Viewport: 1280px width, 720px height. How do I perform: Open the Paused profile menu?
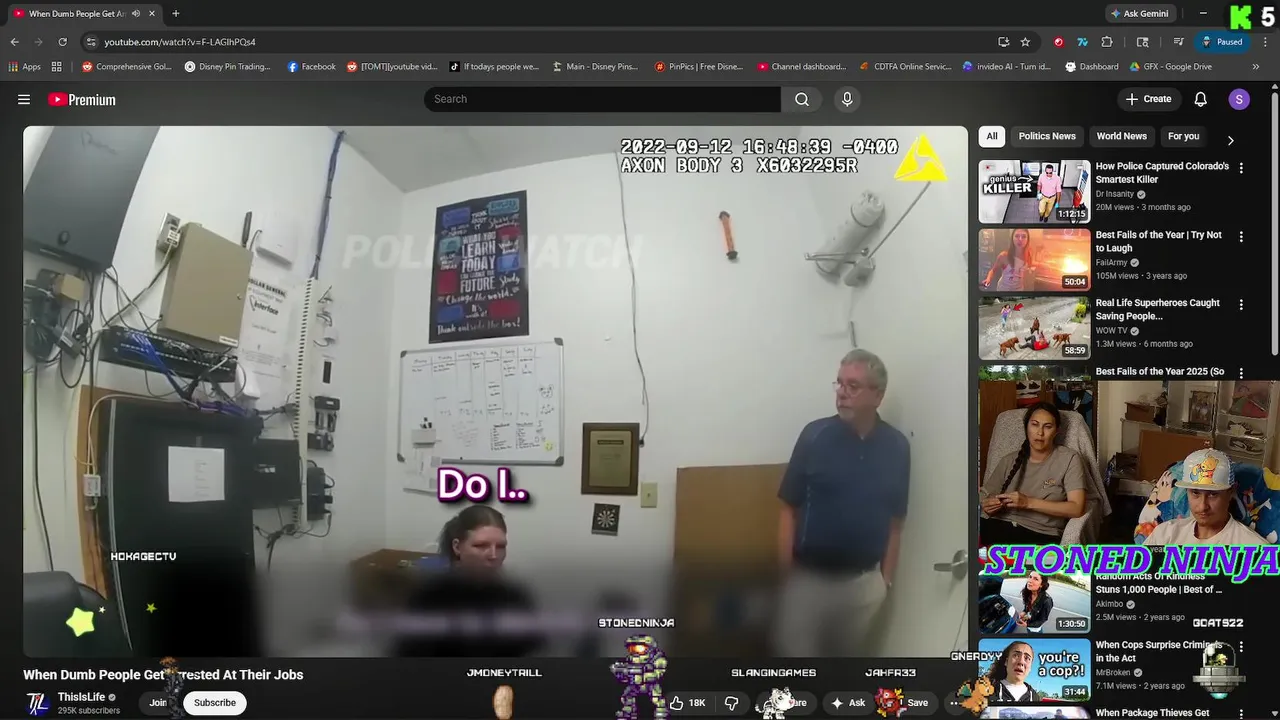pyautogui.click(x=1222, y=42)
